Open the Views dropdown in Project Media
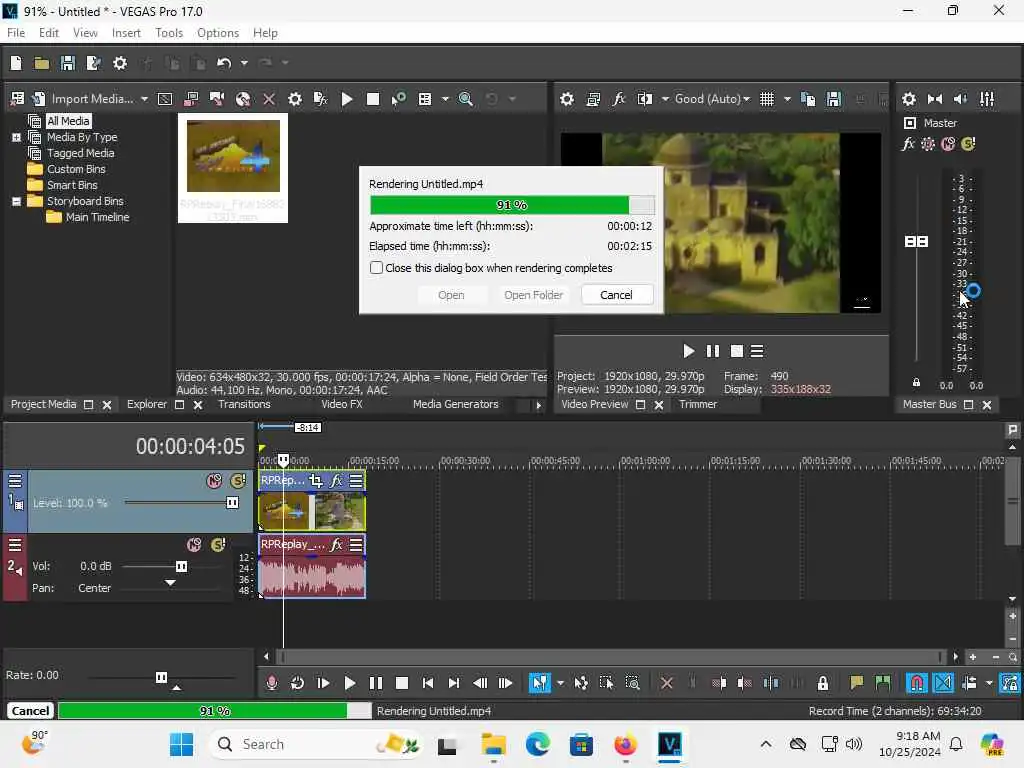Viewport: 1024px width, 768px height. click(445, 99)
